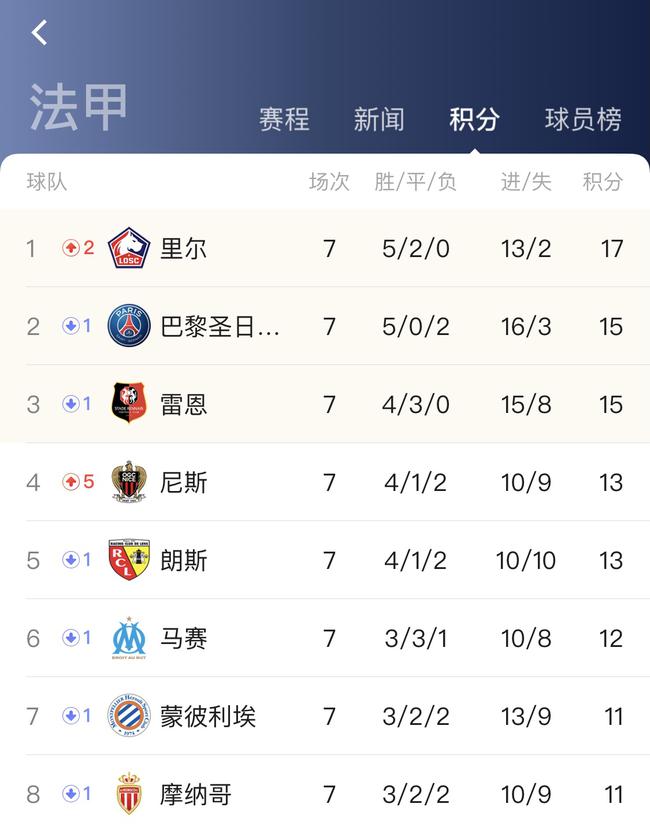The width and height of the screenshot is (650, 826).
Task: Open the 球员榜 player ranking tab
Action: pos(583,119)
